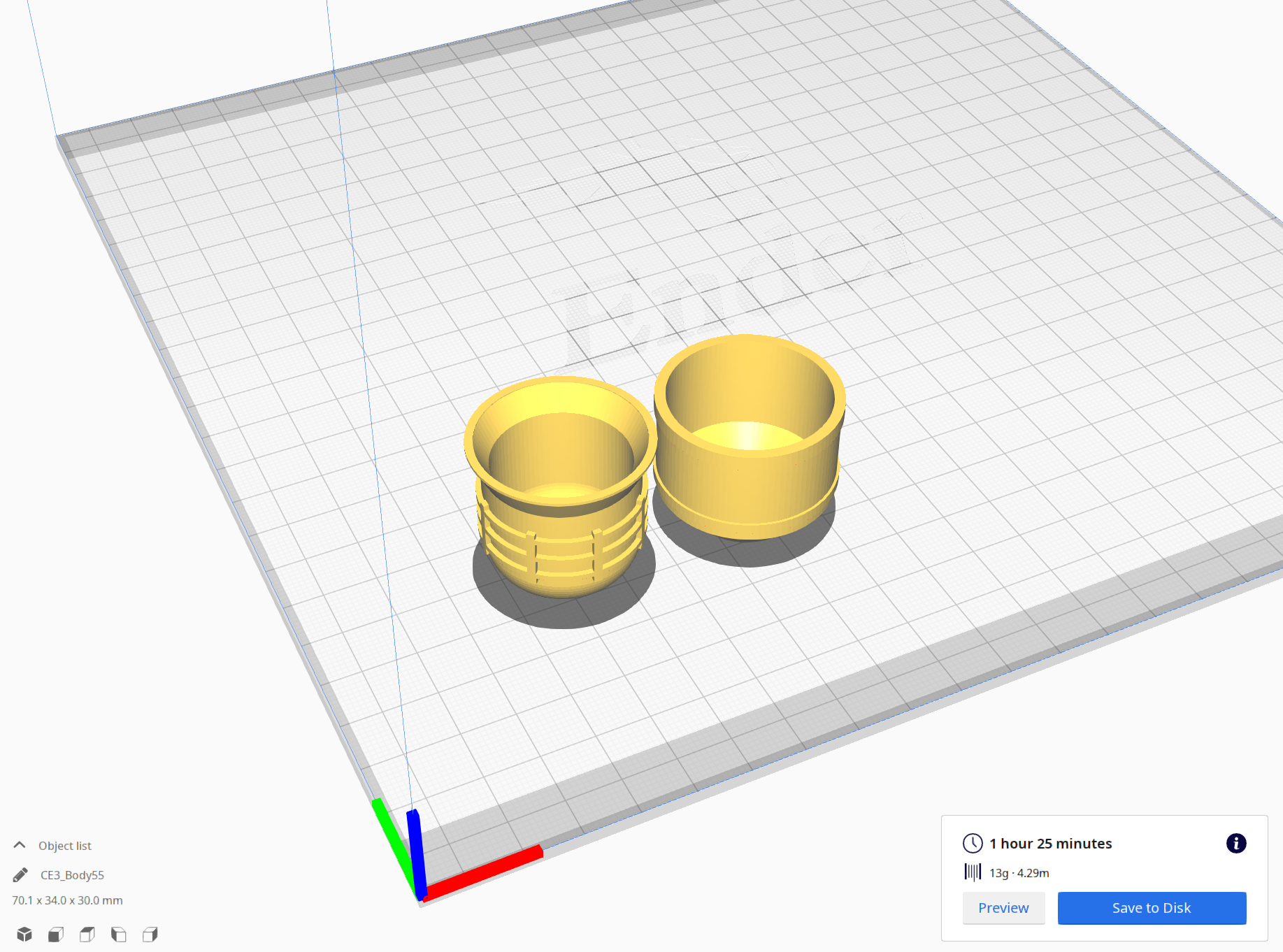Click the pencil icon beside CE3_Body55
The height and width of the screenshot is (952, 1283).
20,875
